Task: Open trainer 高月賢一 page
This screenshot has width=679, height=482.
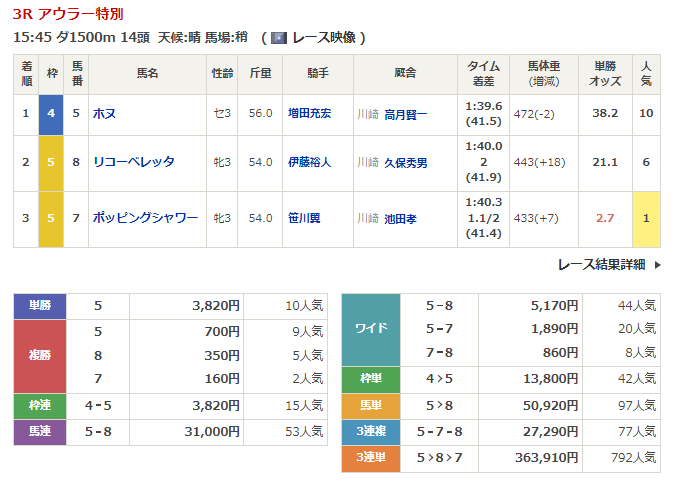Action: click(x=405, y=115)
